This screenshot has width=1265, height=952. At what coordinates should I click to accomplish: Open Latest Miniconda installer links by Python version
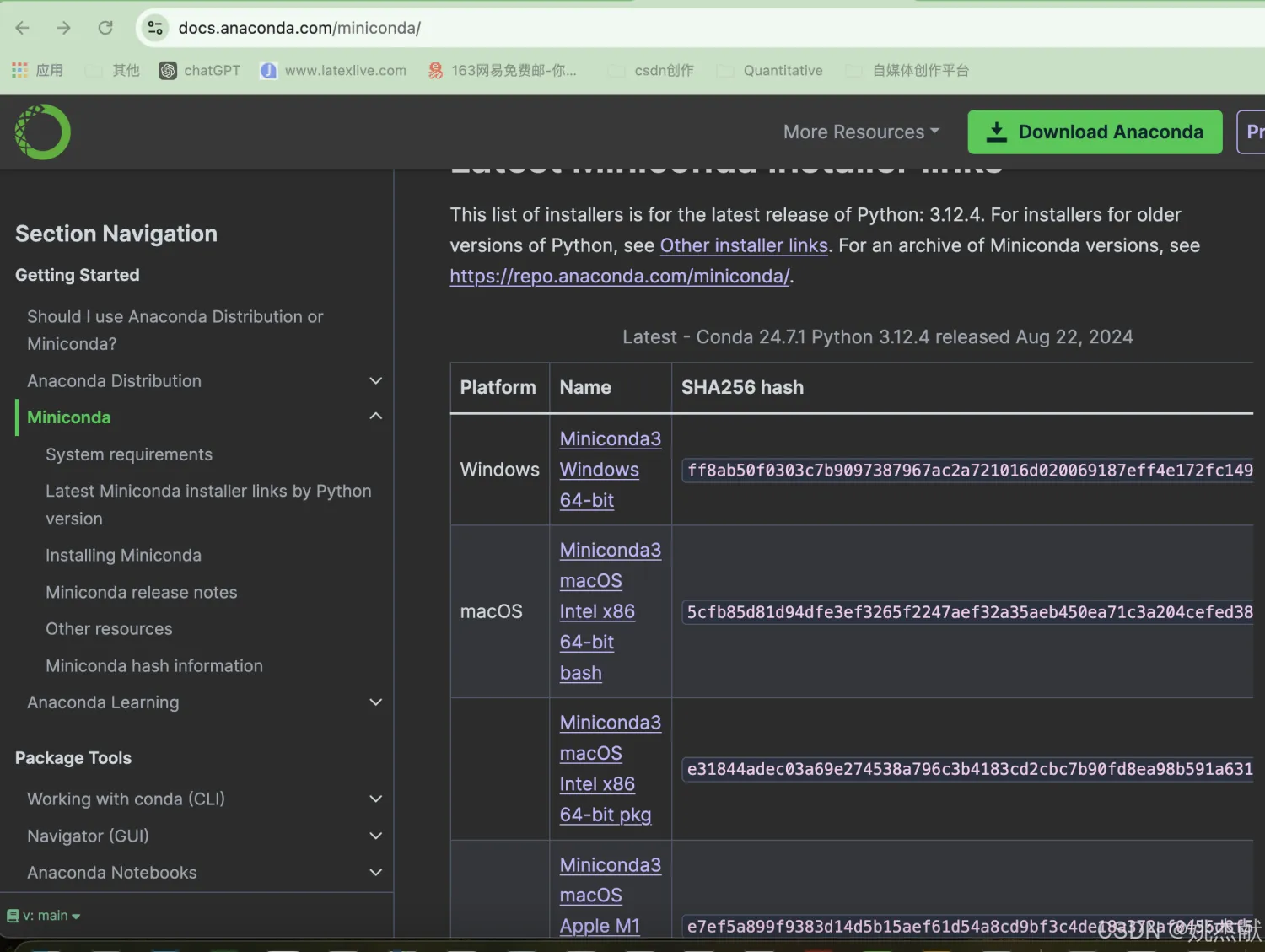click(208, 505)
